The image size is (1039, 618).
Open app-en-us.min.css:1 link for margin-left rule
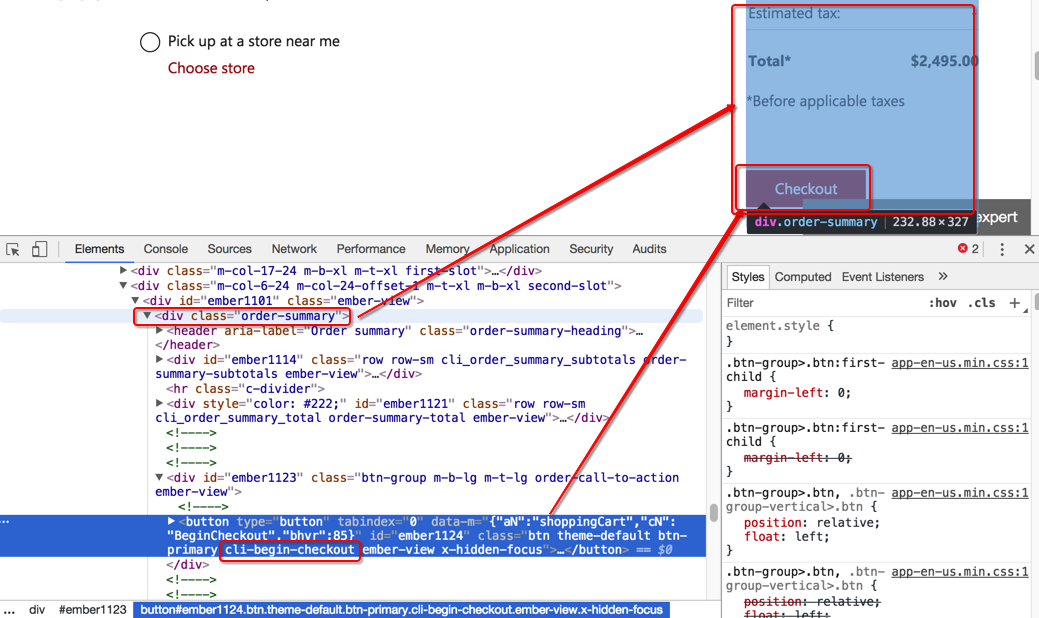click(959, 362)
